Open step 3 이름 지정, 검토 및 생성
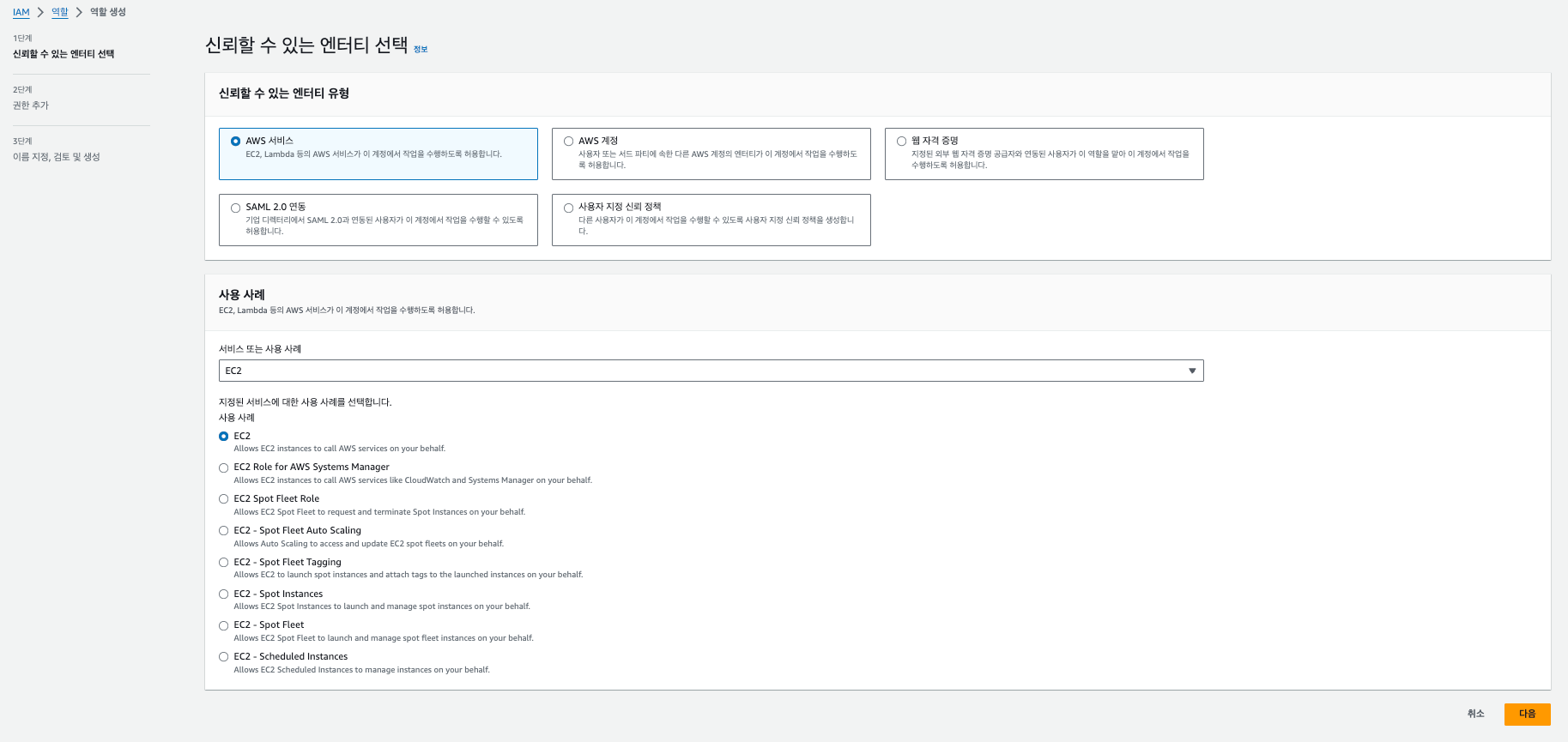1568x742 pixels. (x=57, y=157)
